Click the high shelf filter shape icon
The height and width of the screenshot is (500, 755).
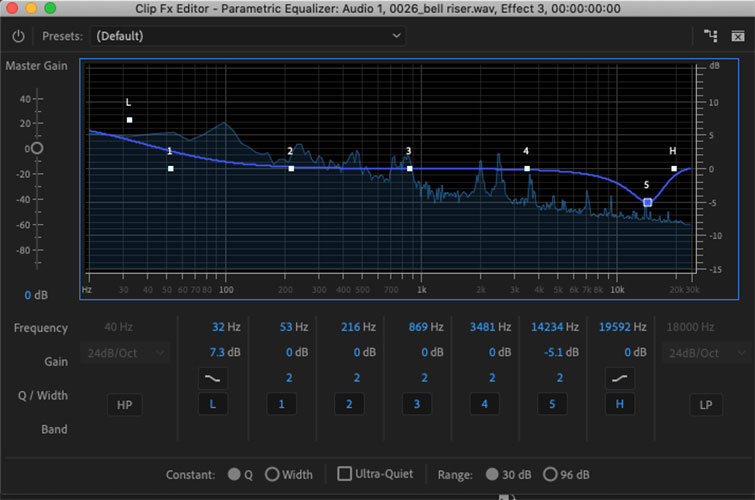pos(619,378)
